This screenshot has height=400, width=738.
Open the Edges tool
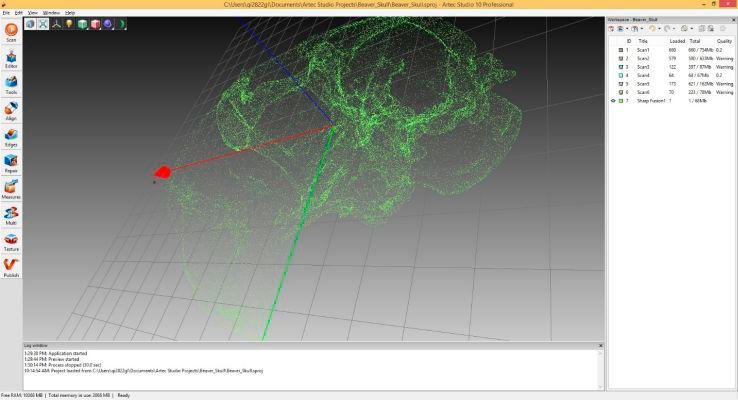tap(11, 137)
